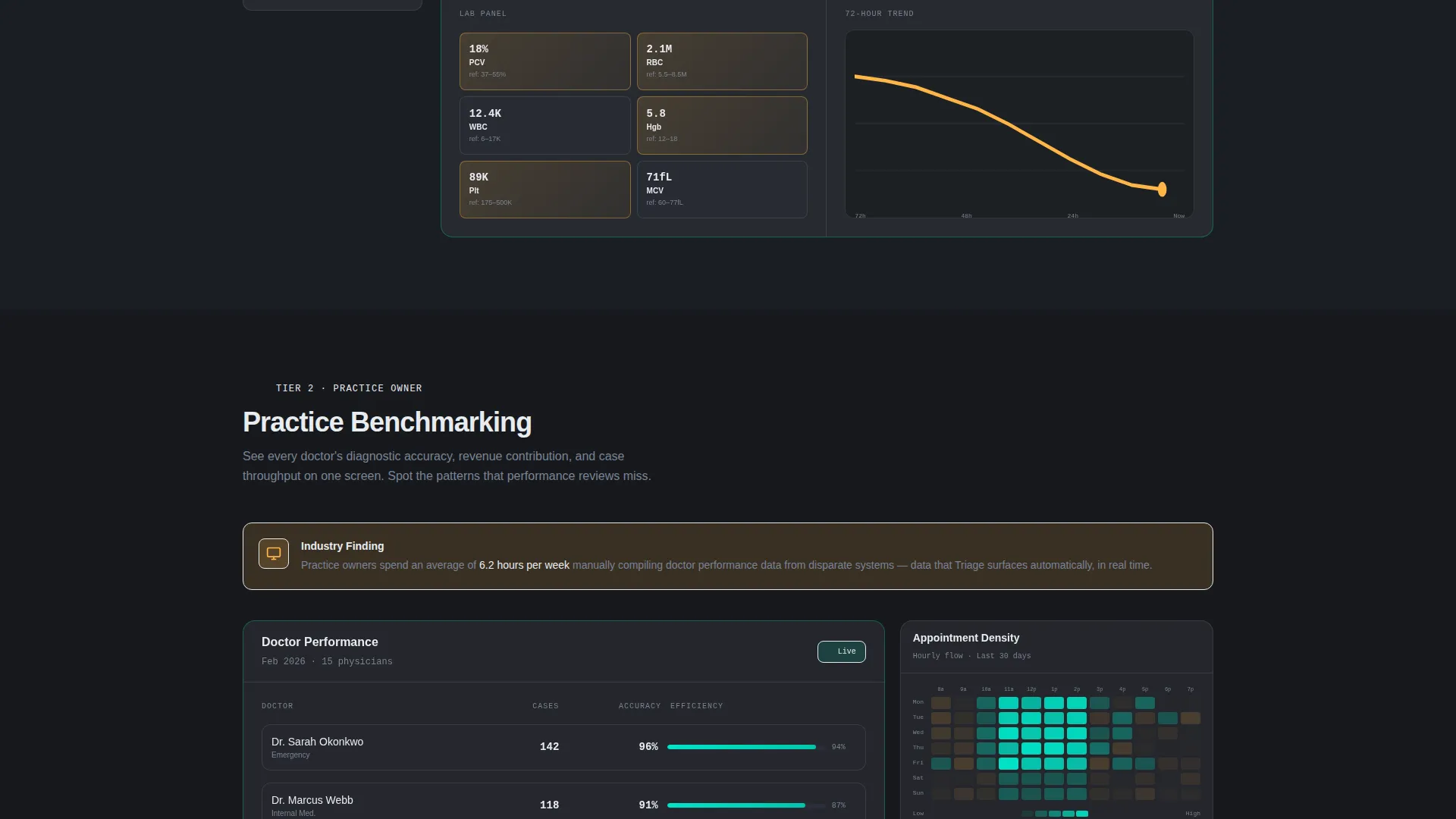Open Dr. Marcus Webb's performance row
1456x819 pixels.
pos(563,801)
